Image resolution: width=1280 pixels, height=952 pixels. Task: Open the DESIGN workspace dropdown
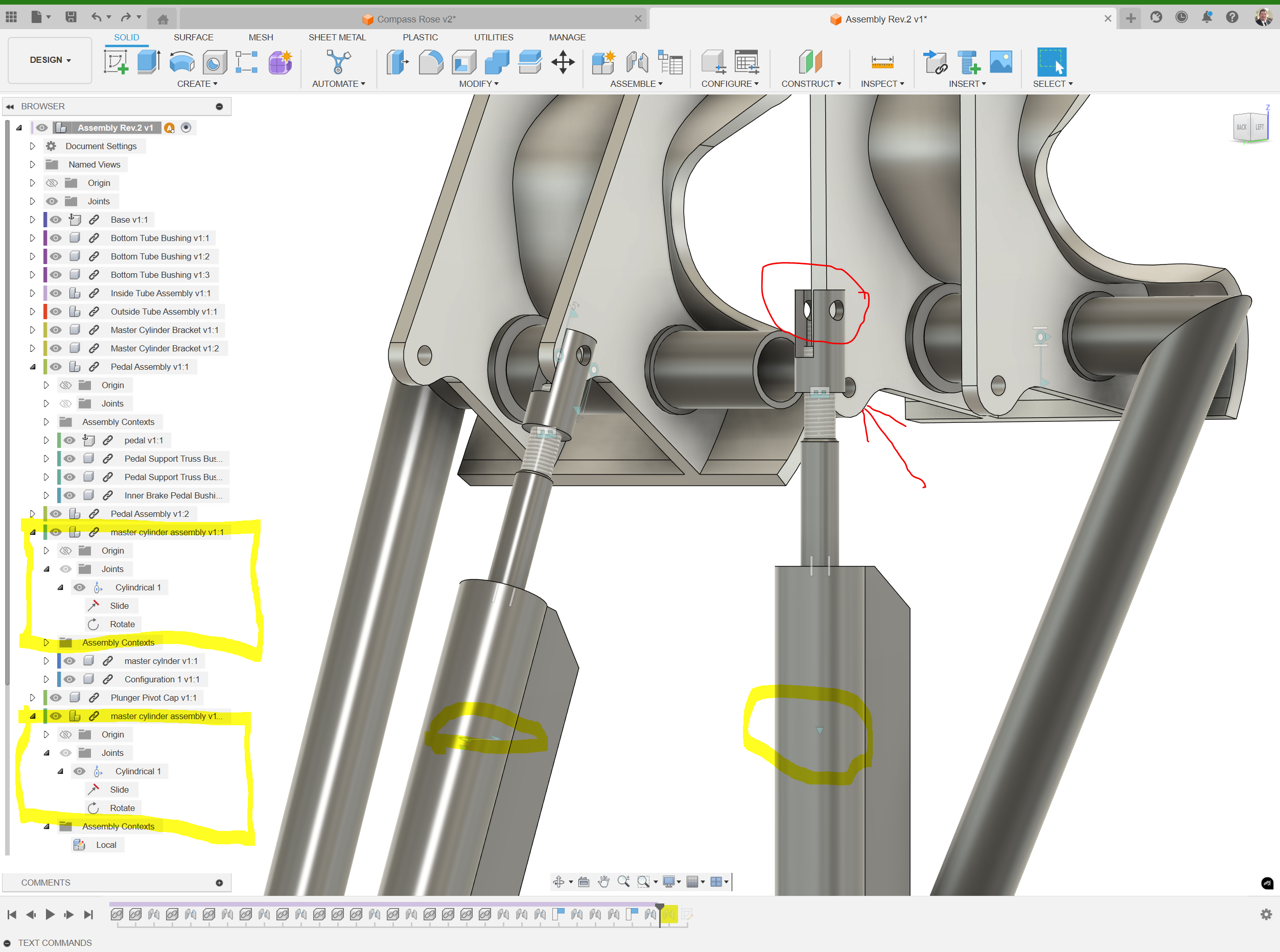tap(50, 60)
